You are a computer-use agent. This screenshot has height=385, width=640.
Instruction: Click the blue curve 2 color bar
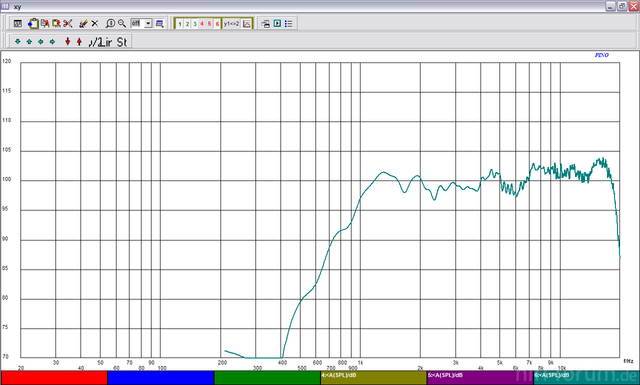pyautogui.click(x=160, y=378)
